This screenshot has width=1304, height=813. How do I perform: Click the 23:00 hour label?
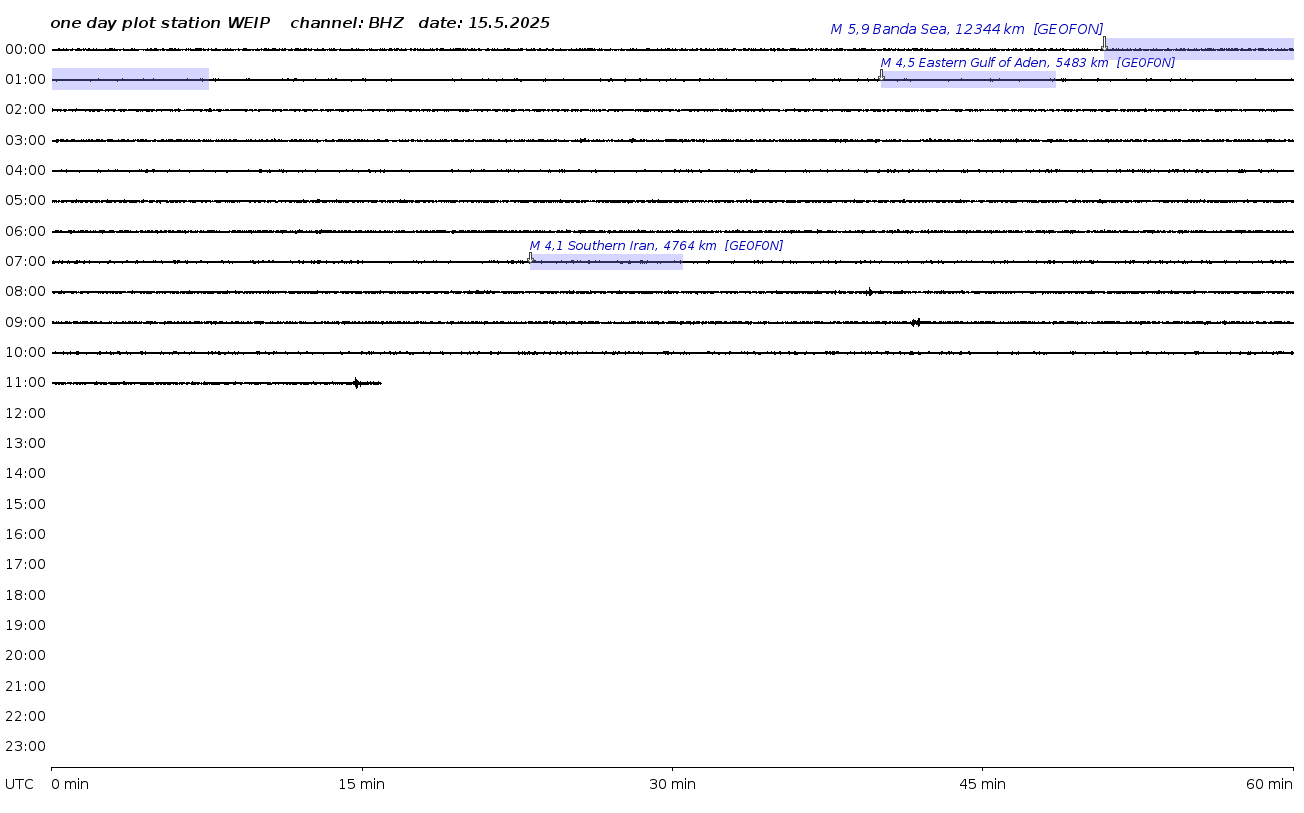click(25, 746)
